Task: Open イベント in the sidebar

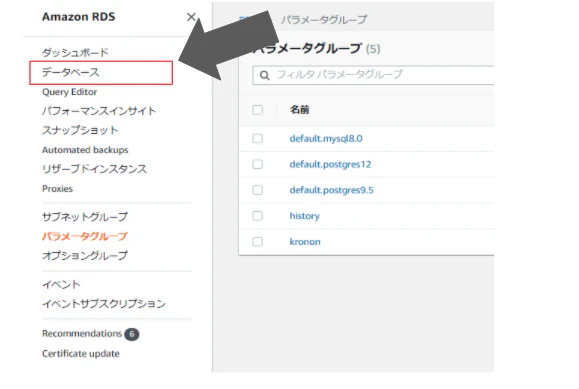Action: [x=61, y=284]
